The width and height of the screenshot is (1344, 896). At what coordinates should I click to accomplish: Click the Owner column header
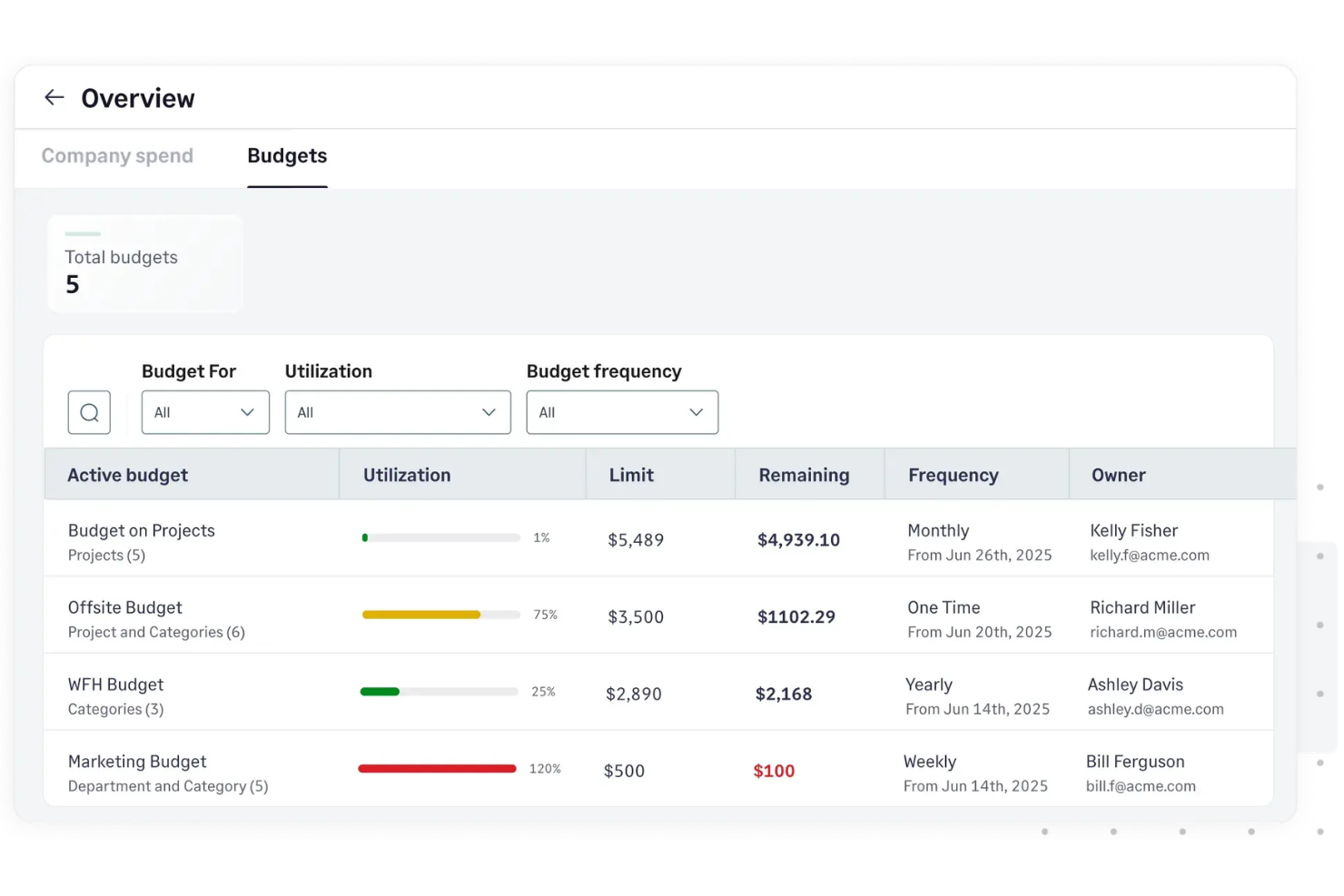(x=1118, y=474)
